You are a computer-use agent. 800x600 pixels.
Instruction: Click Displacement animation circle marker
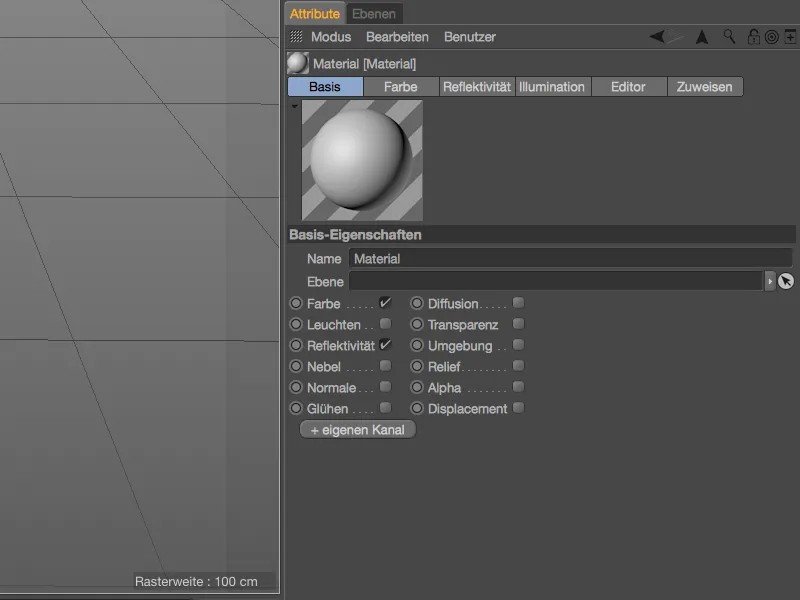[x=417, y=408]
